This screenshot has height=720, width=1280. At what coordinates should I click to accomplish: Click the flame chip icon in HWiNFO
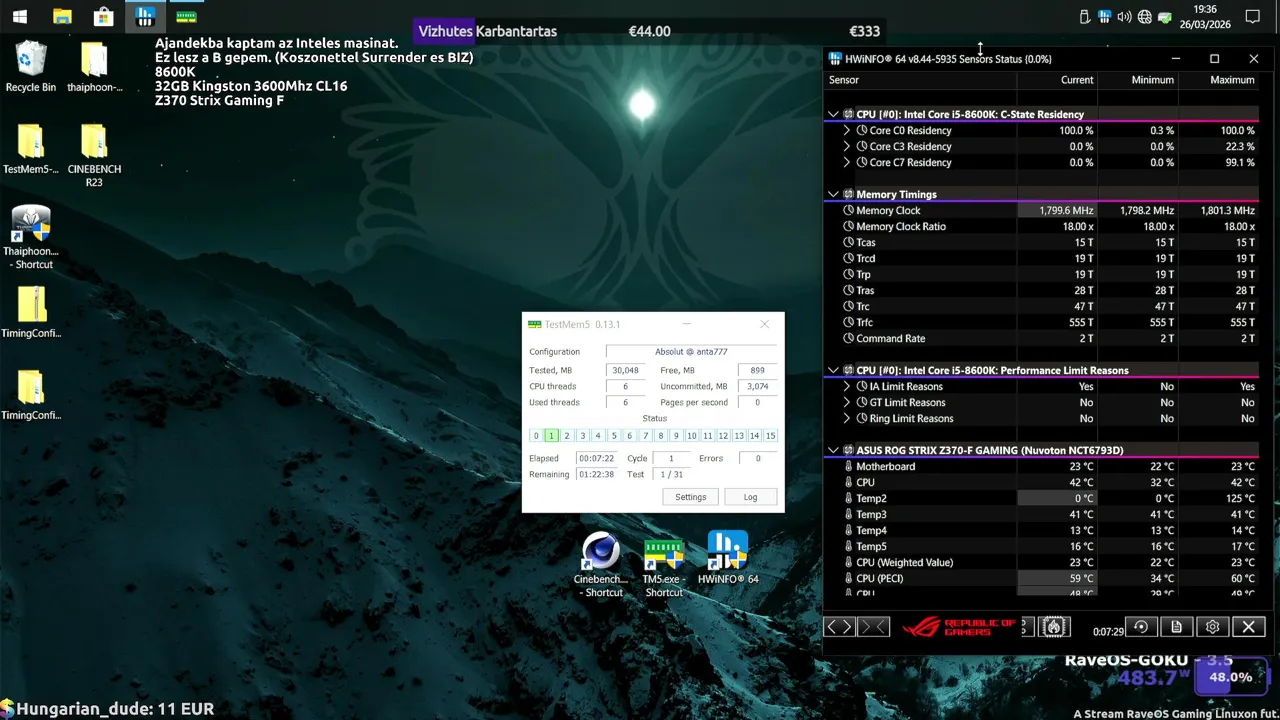coord(1053,627)
